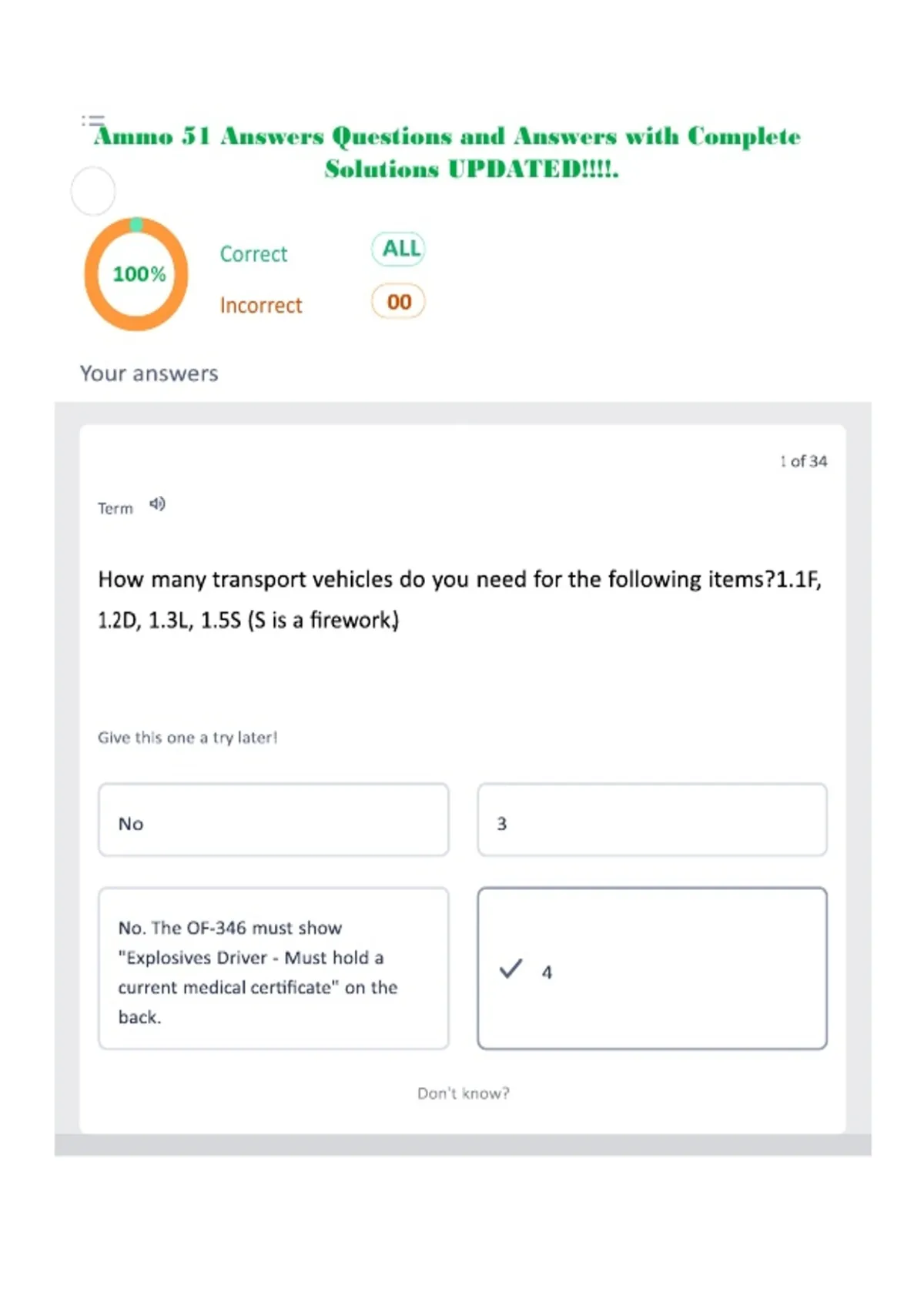This screenshot has height=1309, width=924.
Task: Click the 'Term' label
Action: [115, 508]
